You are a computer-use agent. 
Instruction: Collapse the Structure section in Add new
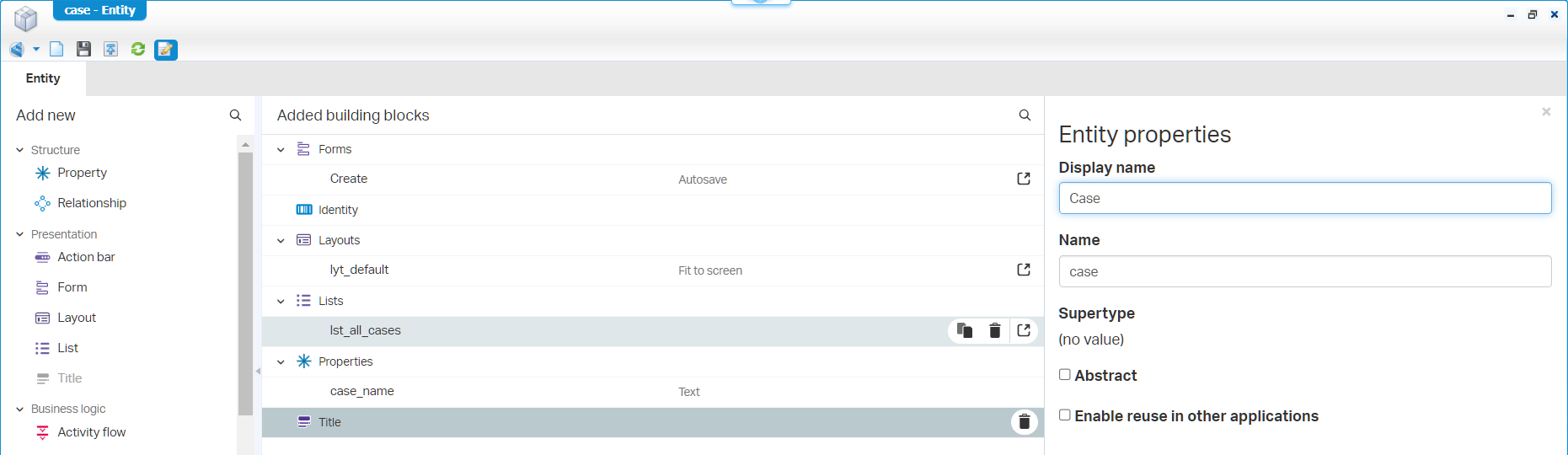click(20, 150)
